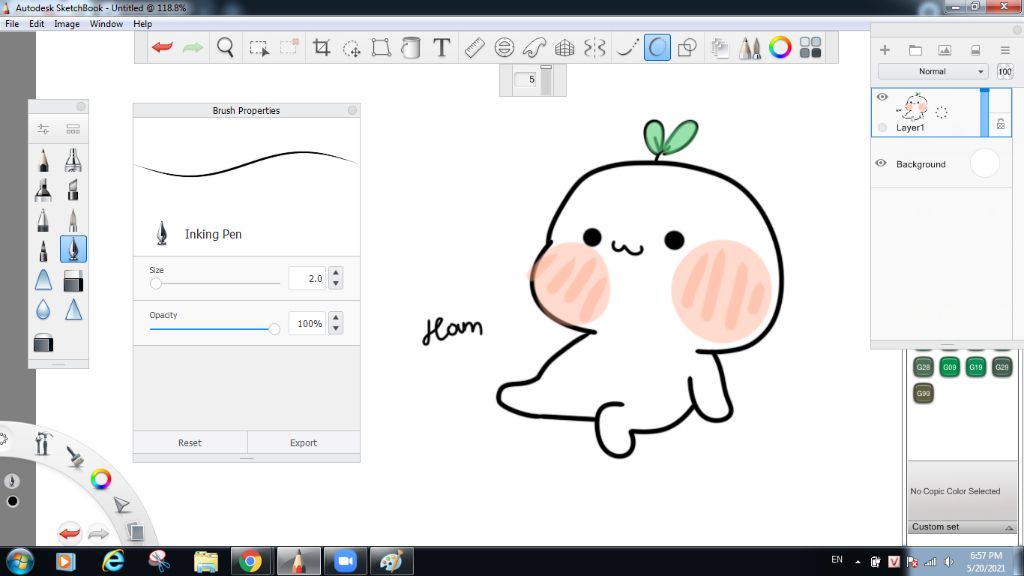Click the Export button in Brush Properties
This screenshot has height=576, width=1024.
(304, 443)
